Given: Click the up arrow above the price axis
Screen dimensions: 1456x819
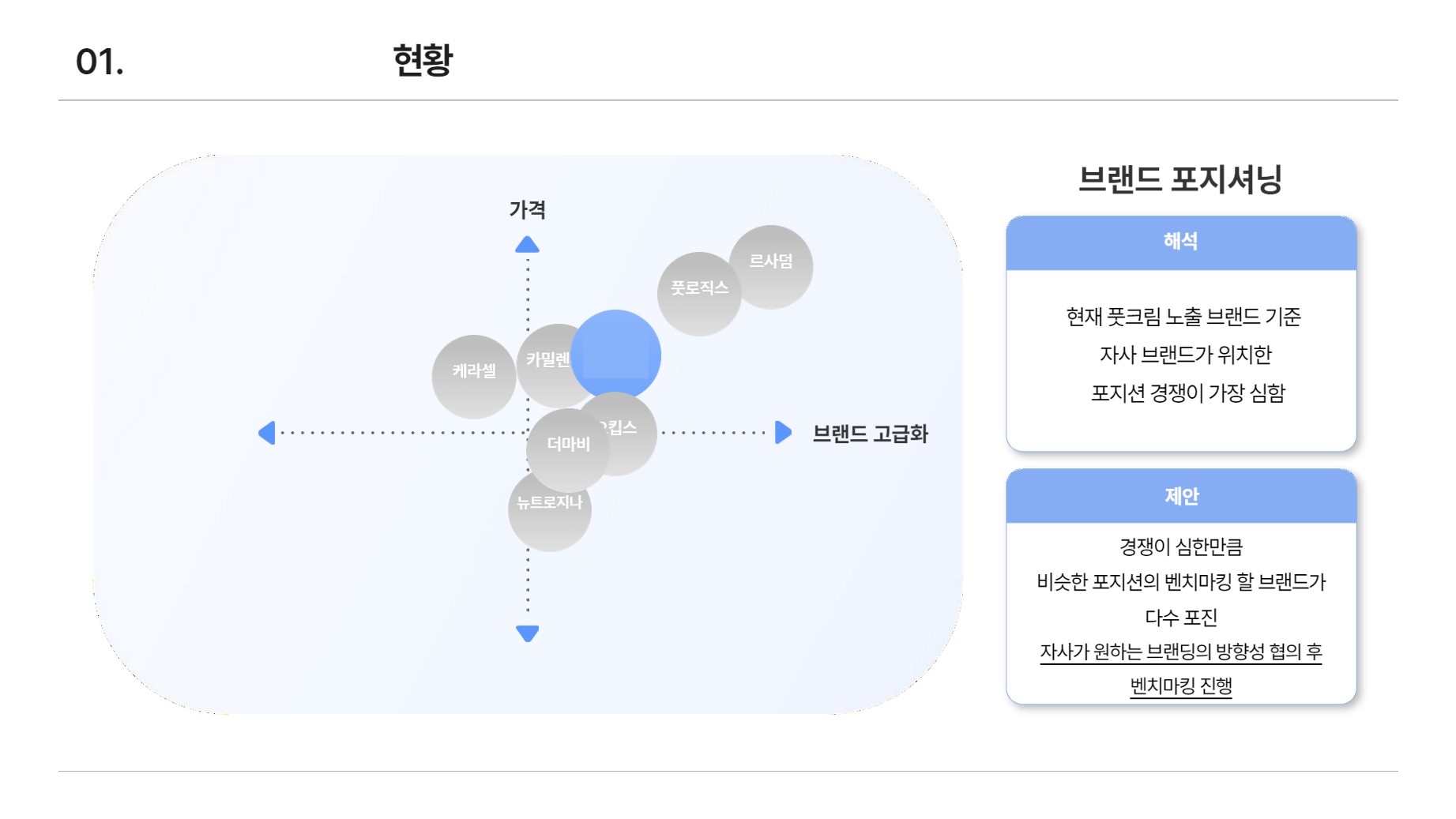Looking at the screenshot, I should tap(527, 245).
